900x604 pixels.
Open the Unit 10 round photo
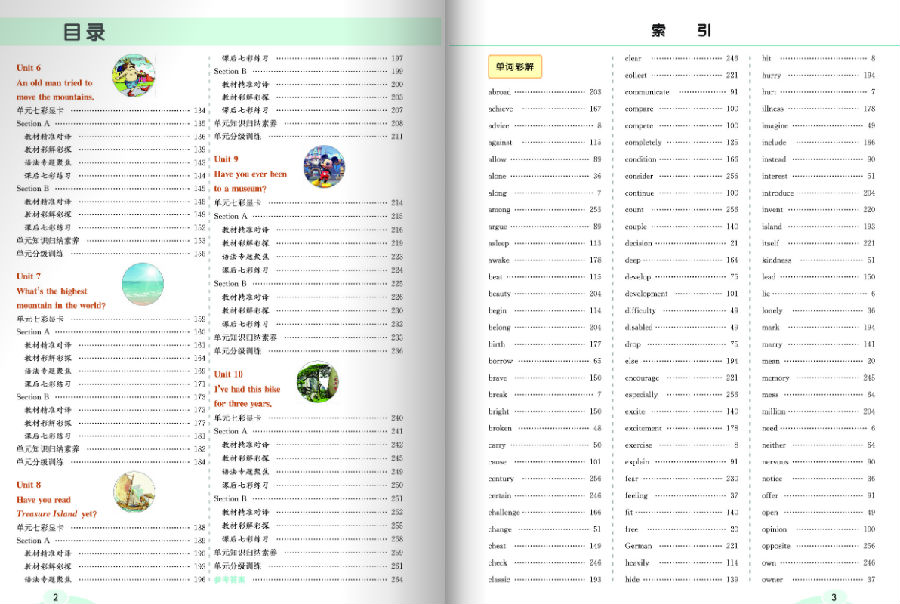tap(317, 382)
